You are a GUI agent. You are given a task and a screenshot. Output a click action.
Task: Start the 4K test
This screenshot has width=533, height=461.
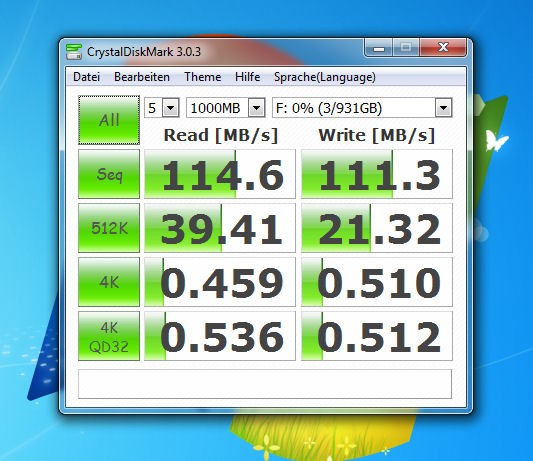click(x=109, y=282)
